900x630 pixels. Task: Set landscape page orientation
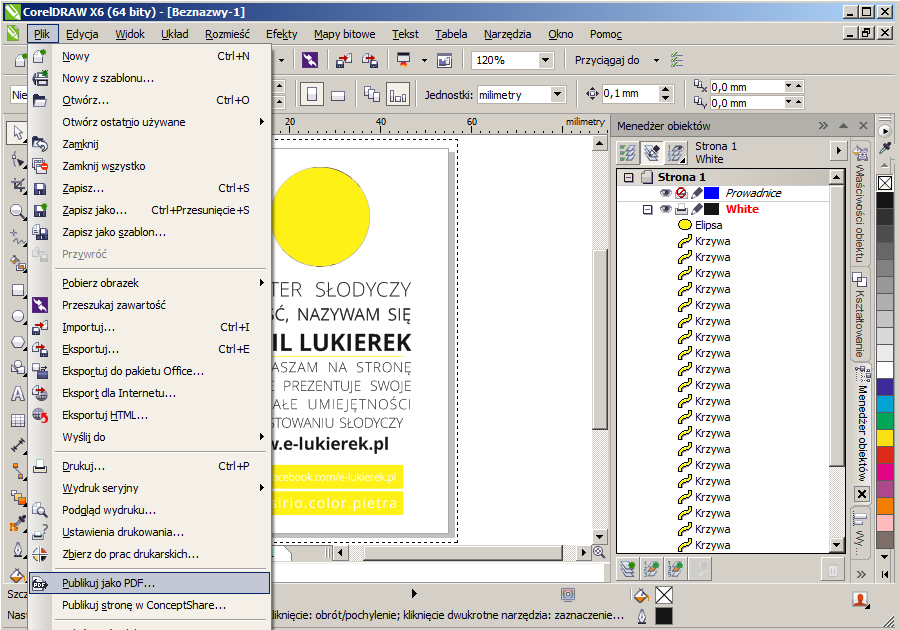point(338,94)
